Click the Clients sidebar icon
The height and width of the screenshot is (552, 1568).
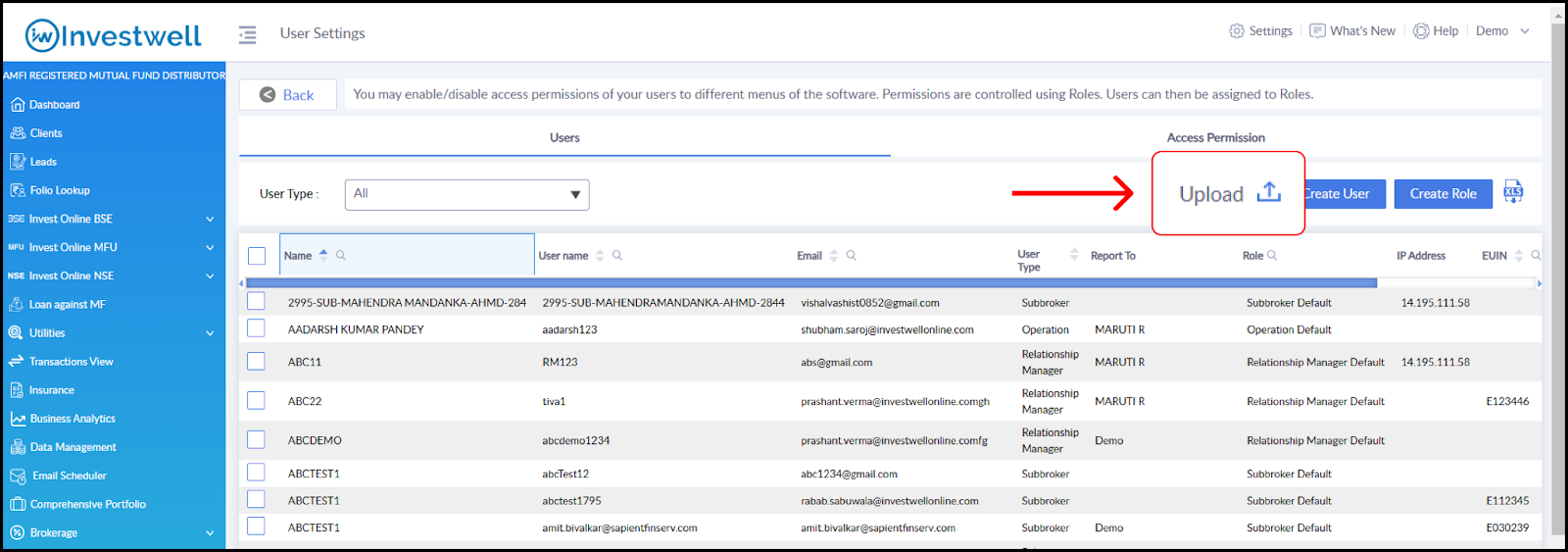(x=17, y=133)
